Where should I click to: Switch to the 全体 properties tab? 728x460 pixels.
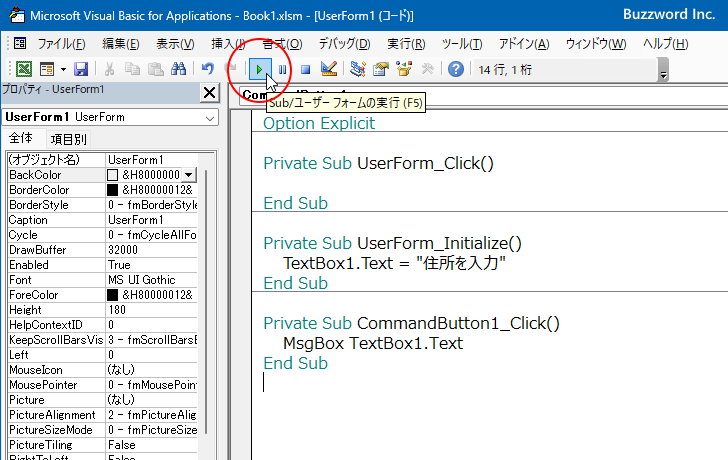tap(21, 138)
